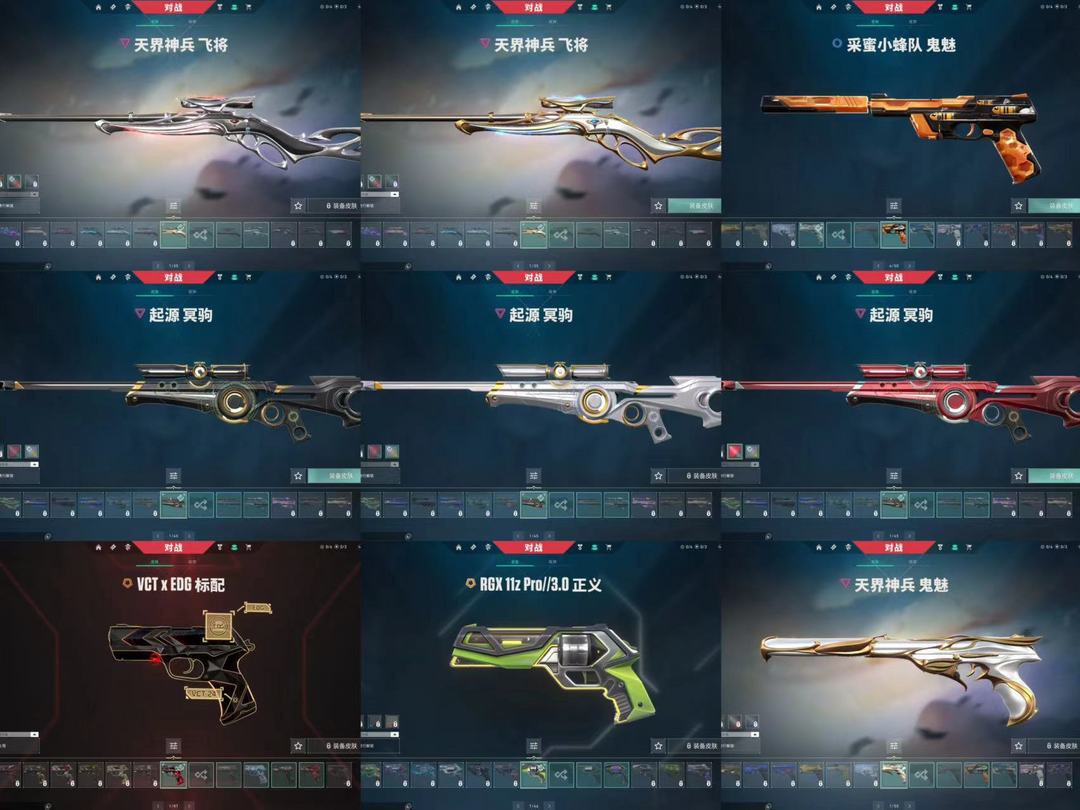Open the store cart icon above 天界神兵 鬼魅
Screen dimensions: 1080x810
[x=968, y=548]
